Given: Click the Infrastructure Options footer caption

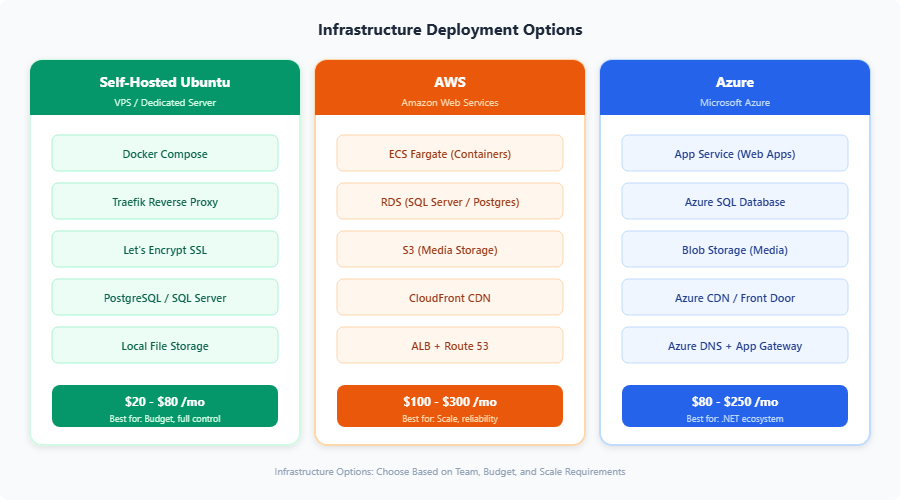Looking at the screenshot, I should [x=450, y=472].
